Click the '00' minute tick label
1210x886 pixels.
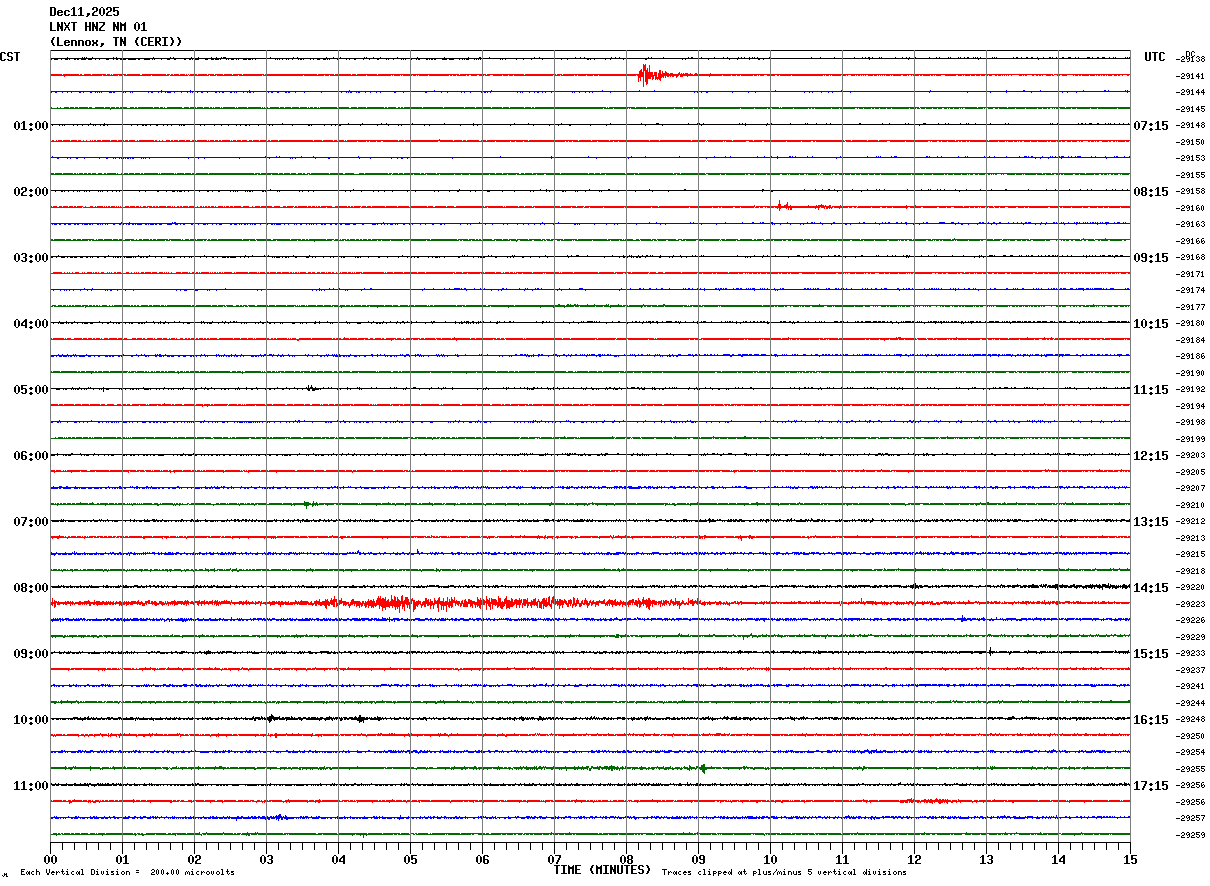point(50,859)
